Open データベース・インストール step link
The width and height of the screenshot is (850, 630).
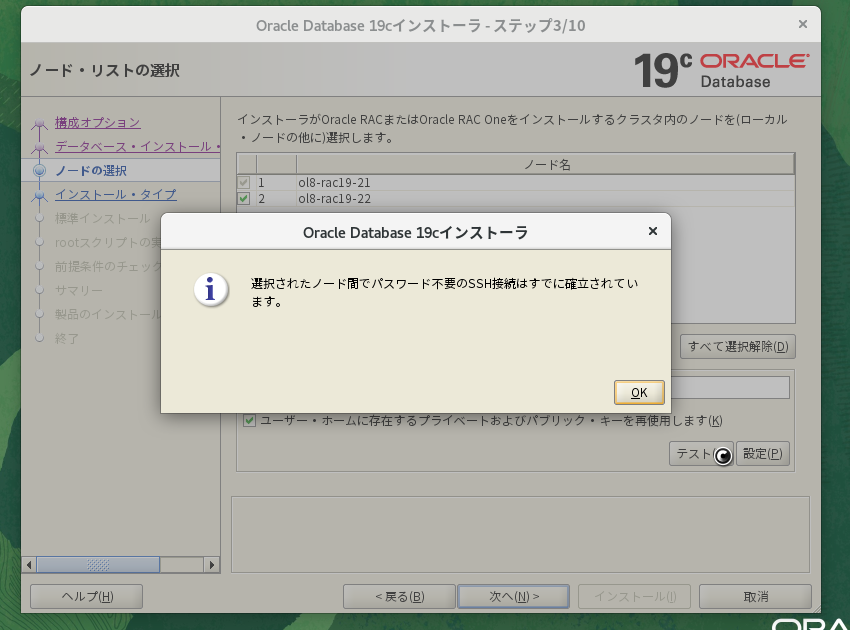point(137,146)
